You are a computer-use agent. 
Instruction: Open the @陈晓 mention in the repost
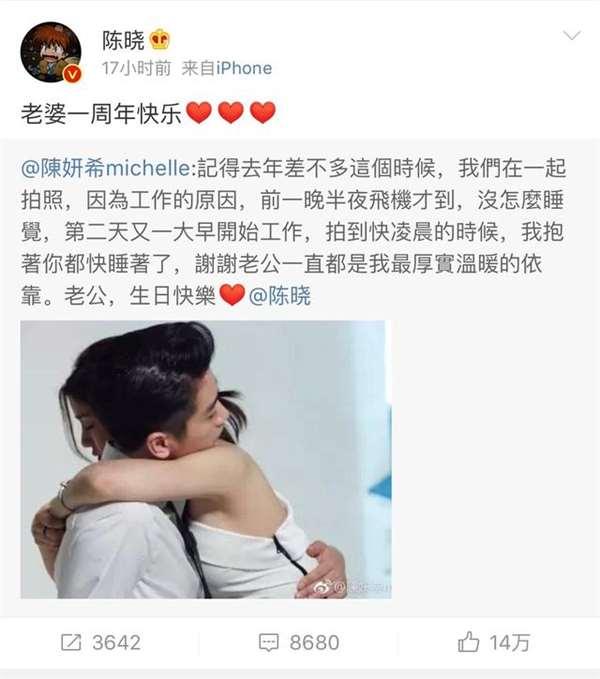[280, 296]
